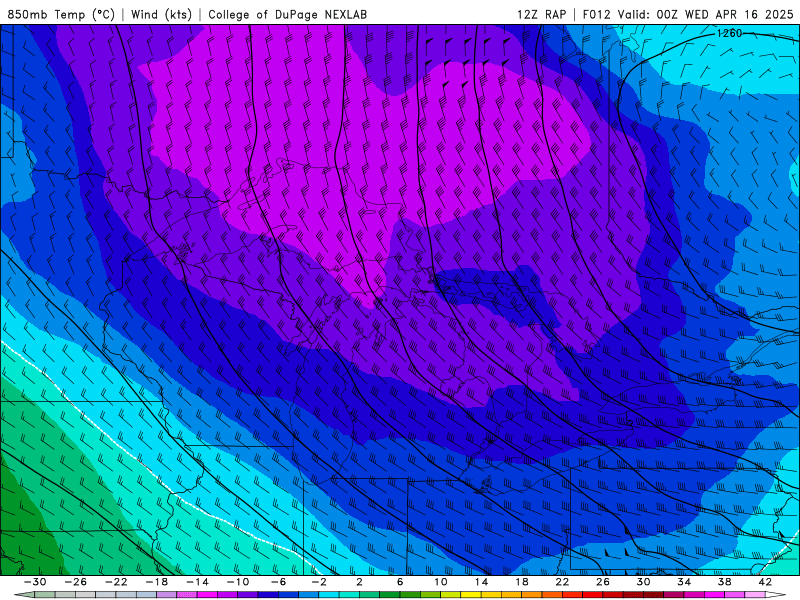Click the '−26' value on the temperature scale
Screen dimensions: 800x600
tap(76, 582)
